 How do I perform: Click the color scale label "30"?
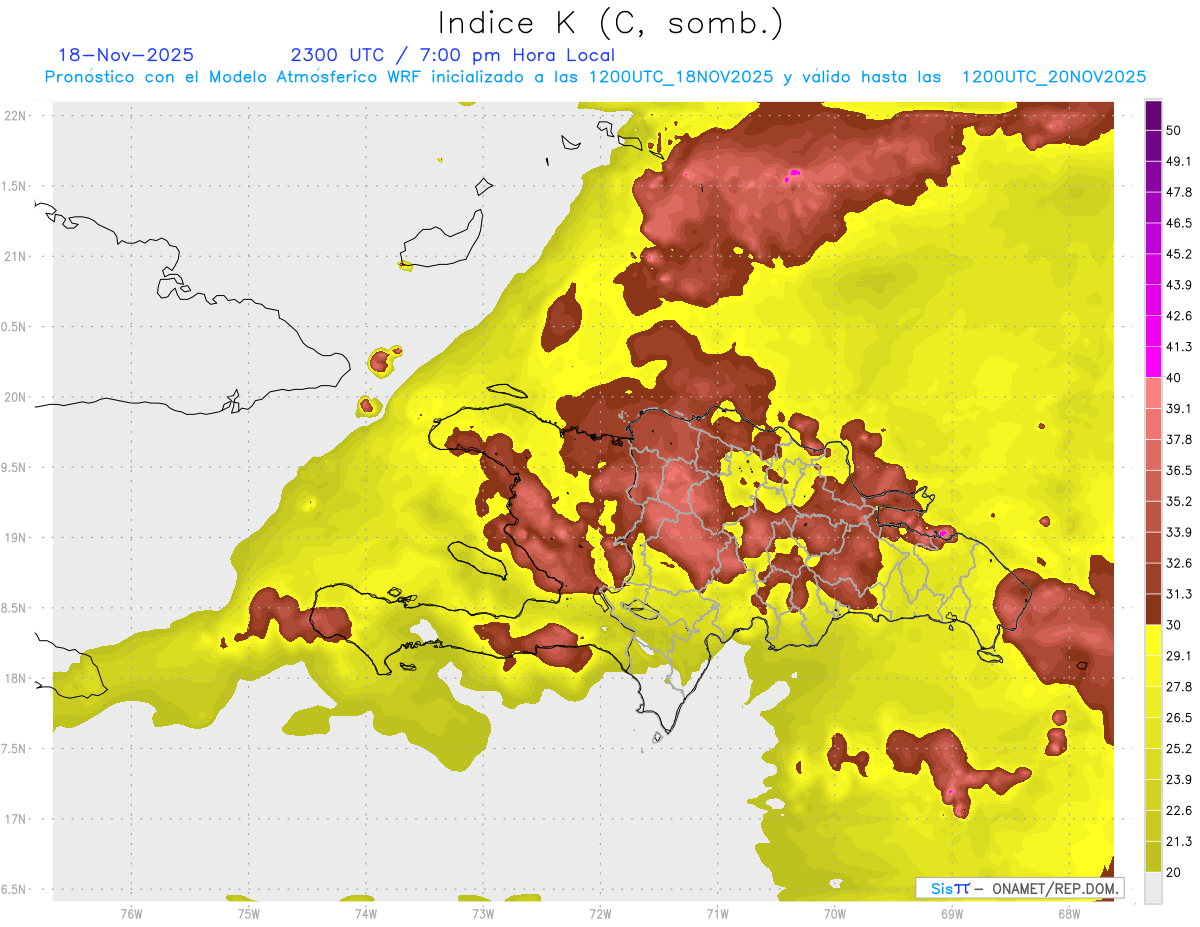point(1174,625)
